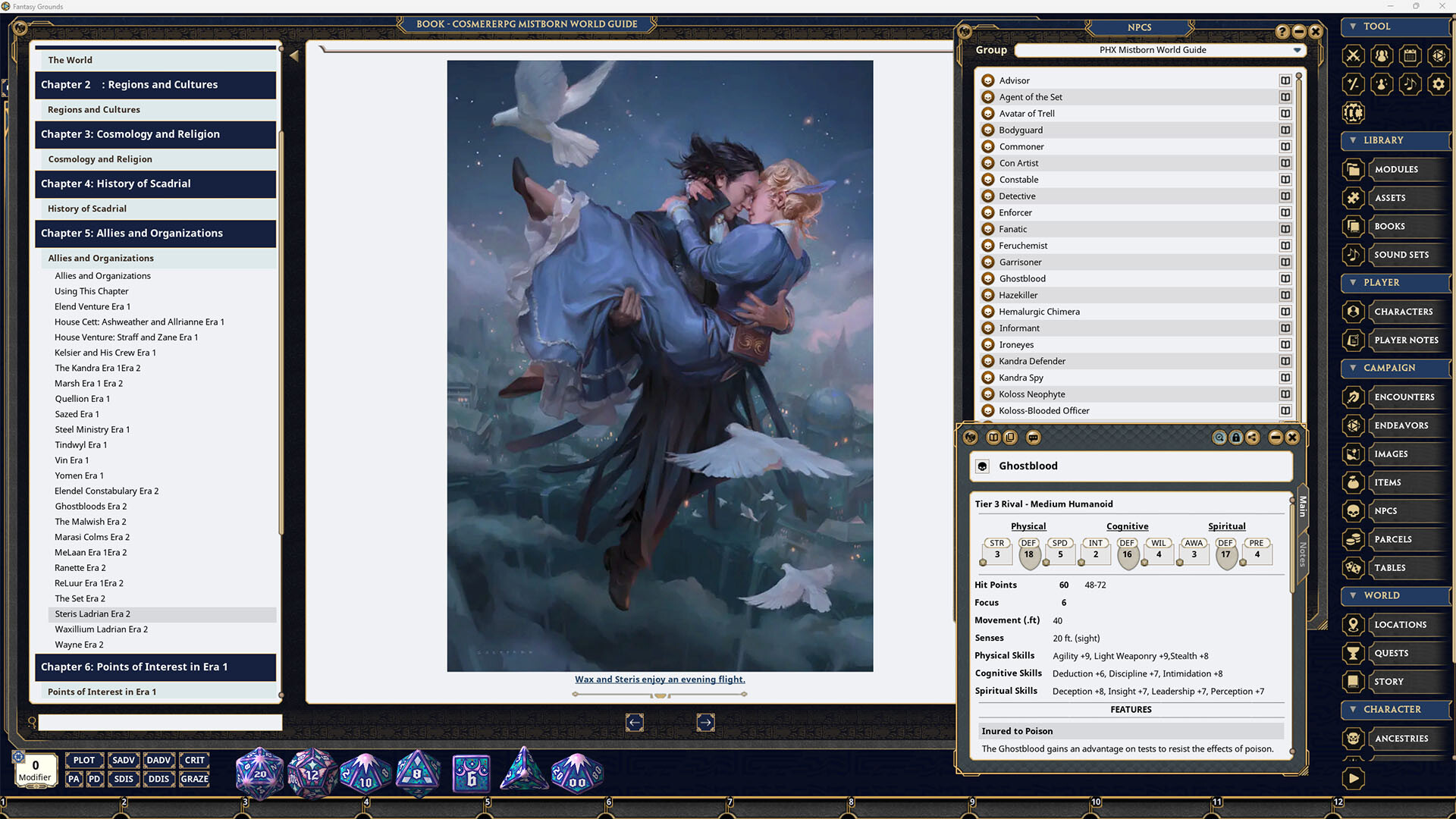Roll the d20 die
The image size is (1456, 819).
[259, 773]
